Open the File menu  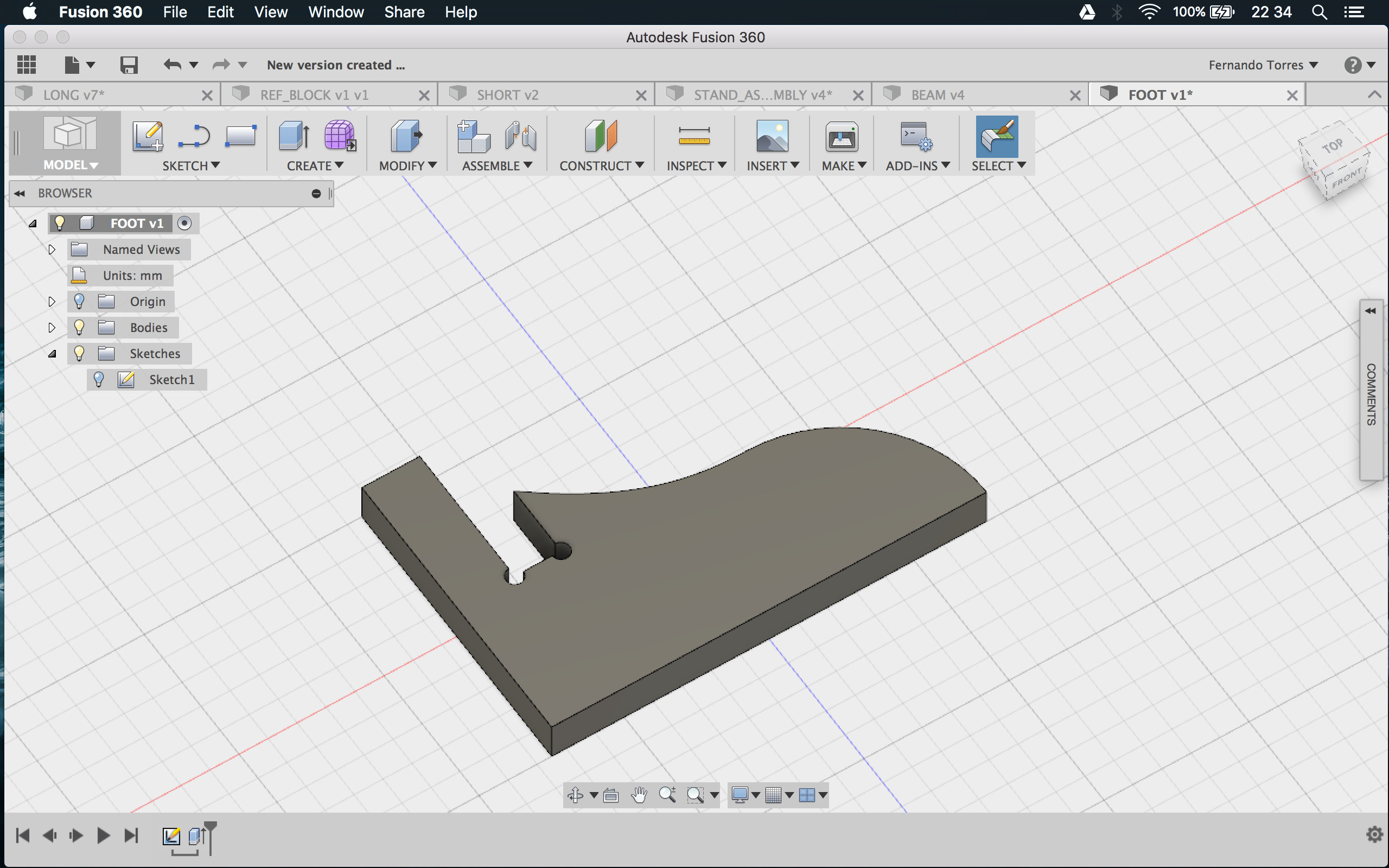(x=175, y=12)
